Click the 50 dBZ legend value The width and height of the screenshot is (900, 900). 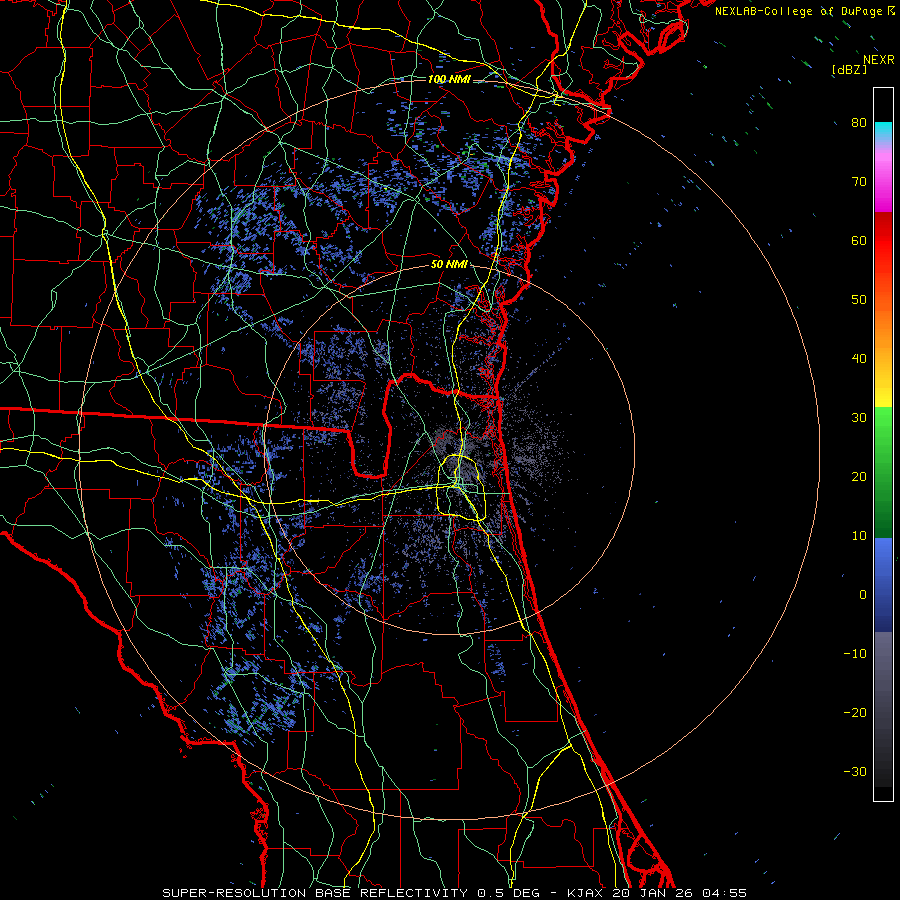tap(859, 300)
